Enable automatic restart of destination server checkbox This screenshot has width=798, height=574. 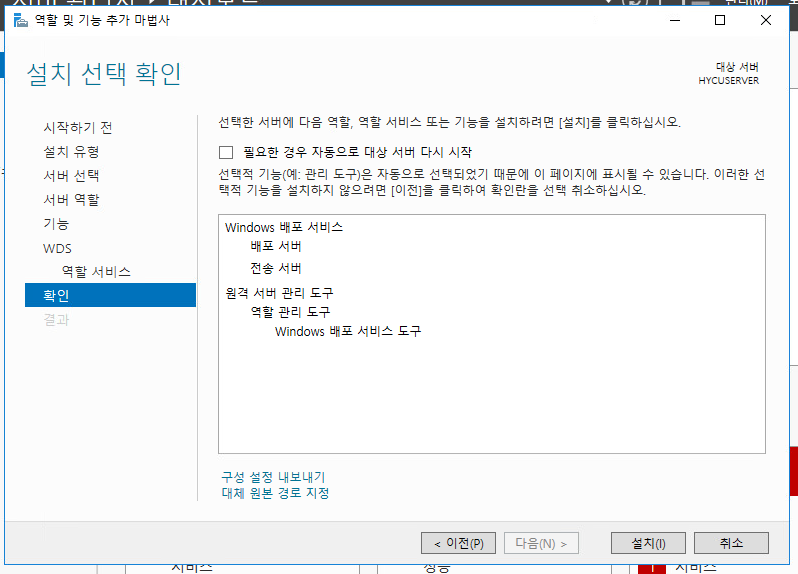[x=226, y=152]
